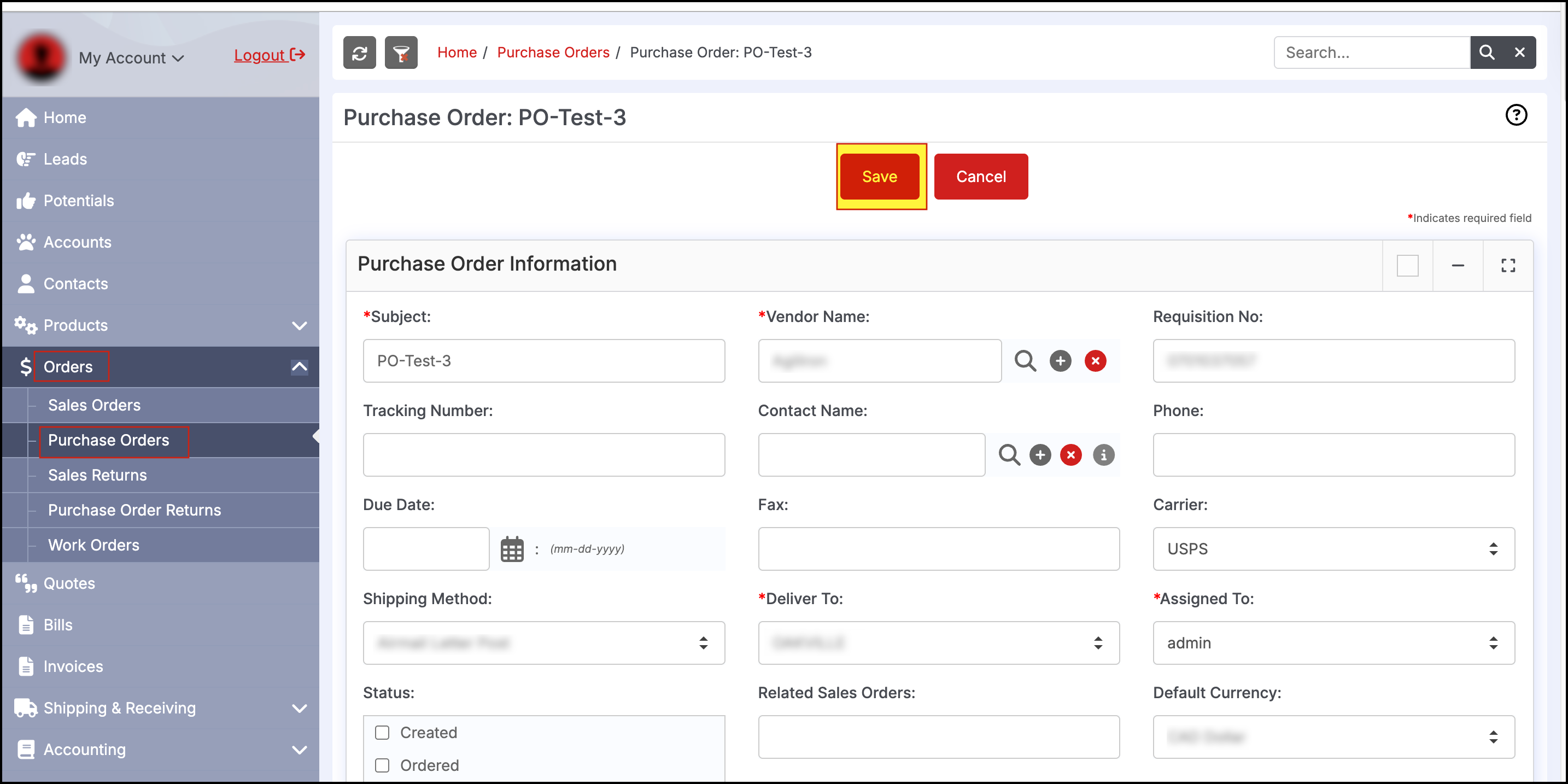The height and width of the screenshot is (784, 1568).
Task: Click the Vendor Name lookup magnifier
Action: tap(1026, 361)
